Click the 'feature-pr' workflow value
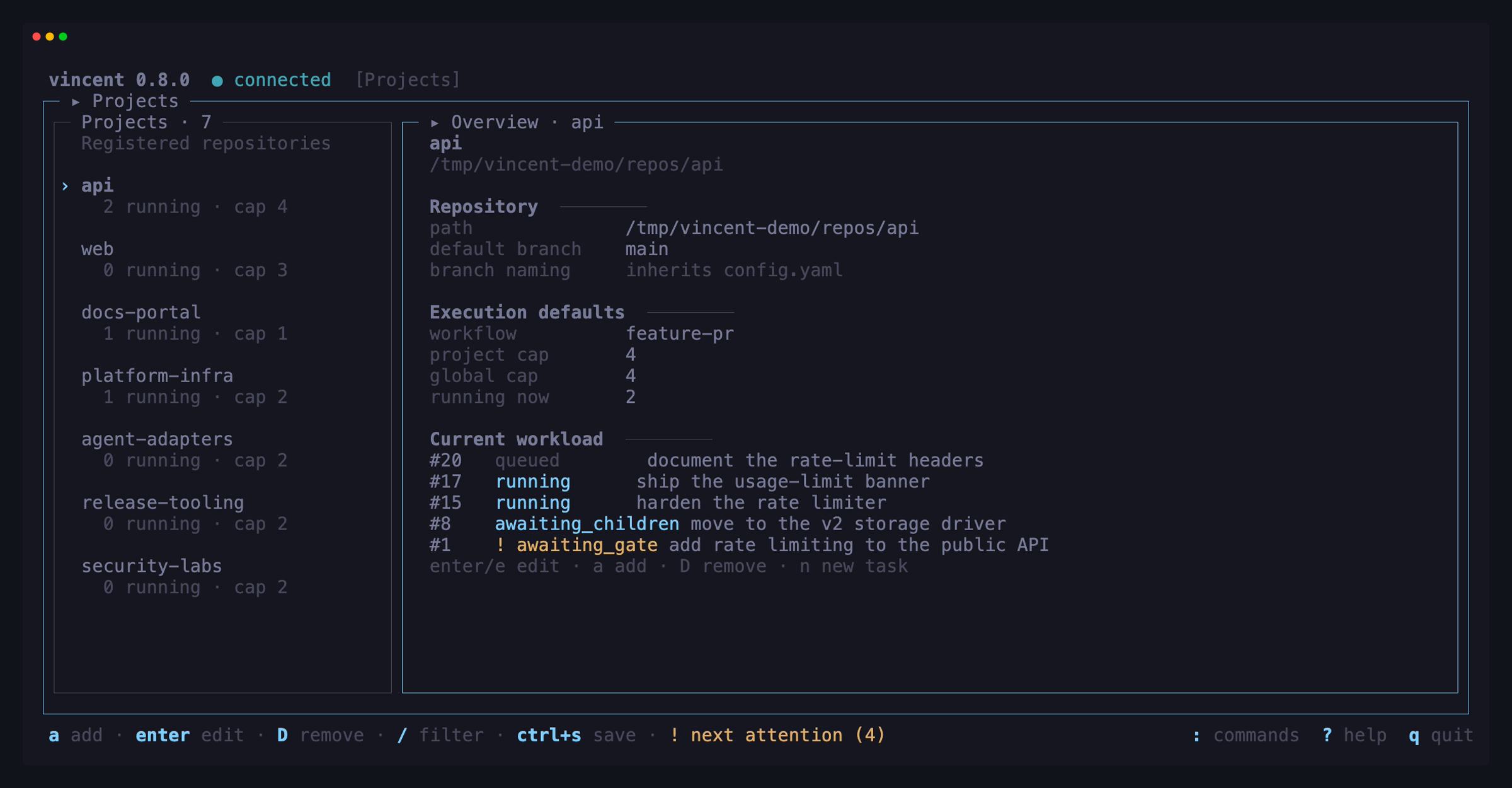This screenshot has width=1512, height=788. point(680,333)
